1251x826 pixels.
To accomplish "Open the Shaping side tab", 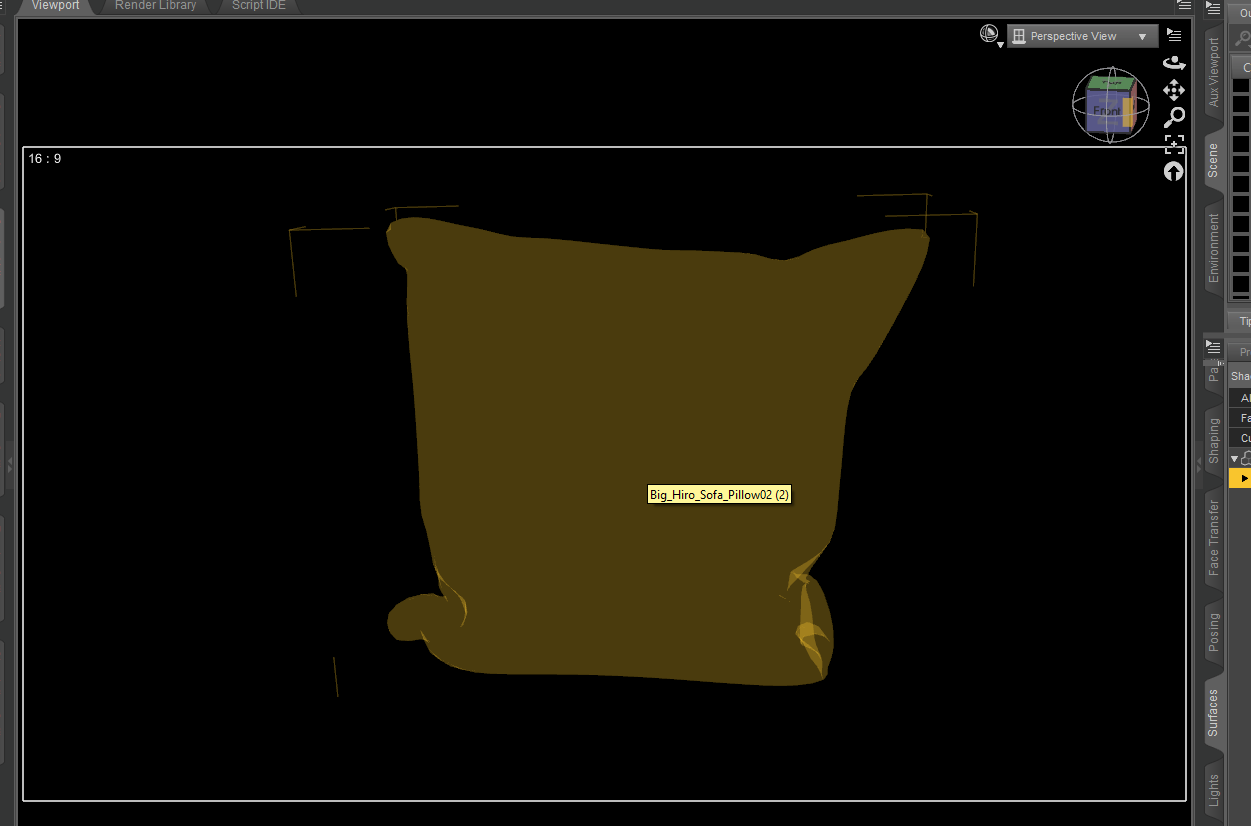I will 1214,441.
